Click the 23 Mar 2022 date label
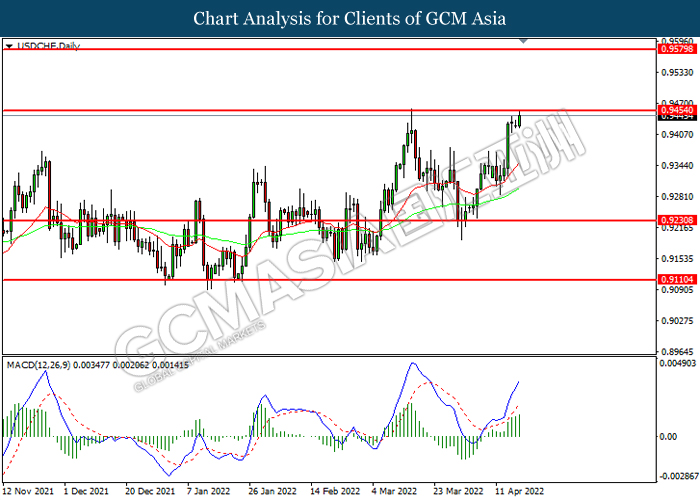 (458, 491)
